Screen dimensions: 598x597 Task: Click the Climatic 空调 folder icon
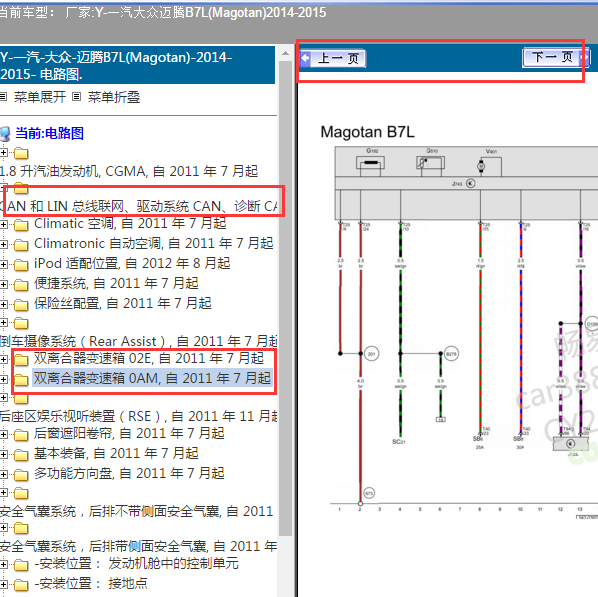click(x=21, y=225)
